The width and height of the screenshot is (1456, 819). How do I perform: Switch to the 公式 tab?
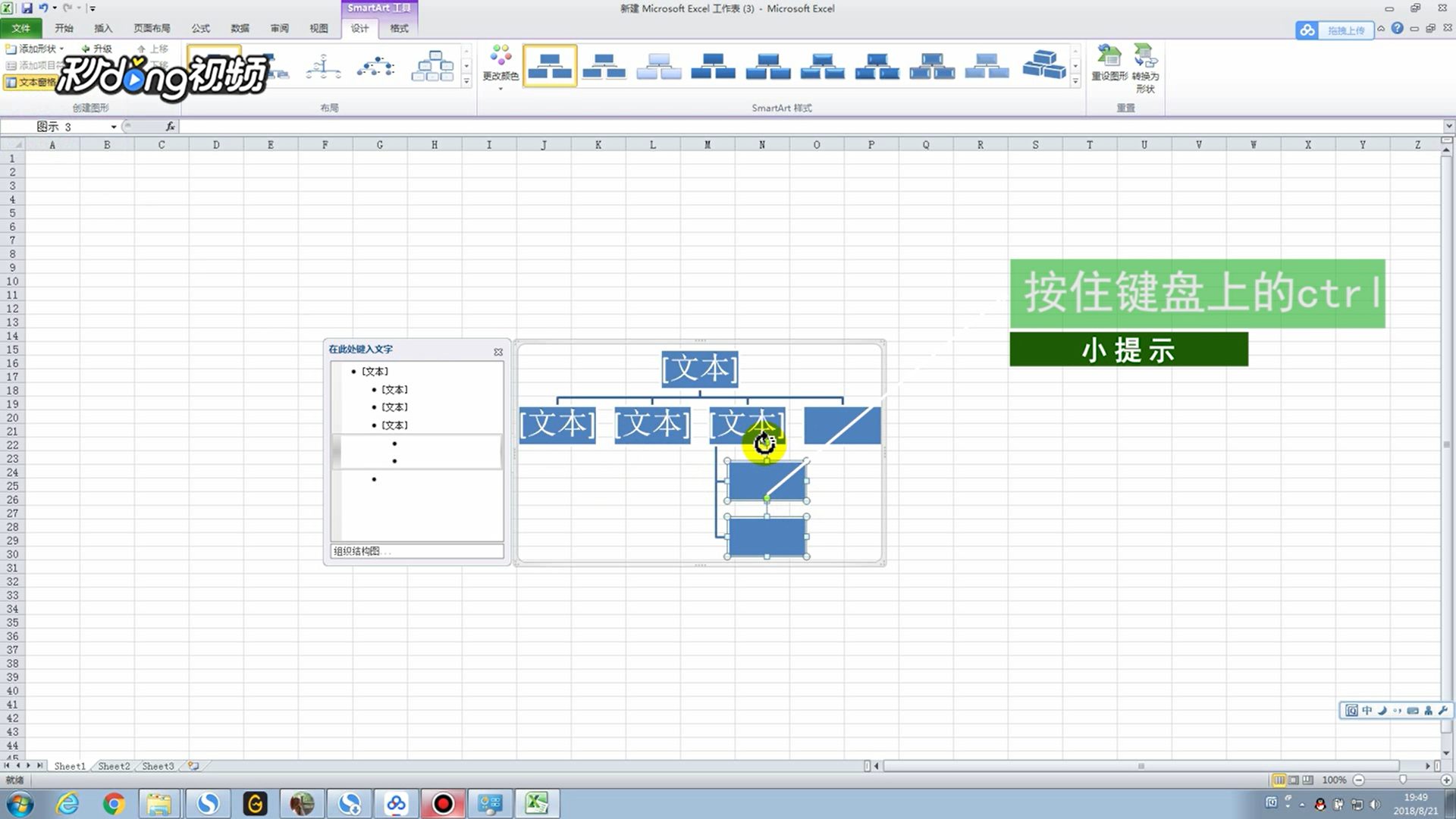tap(200, 28)
